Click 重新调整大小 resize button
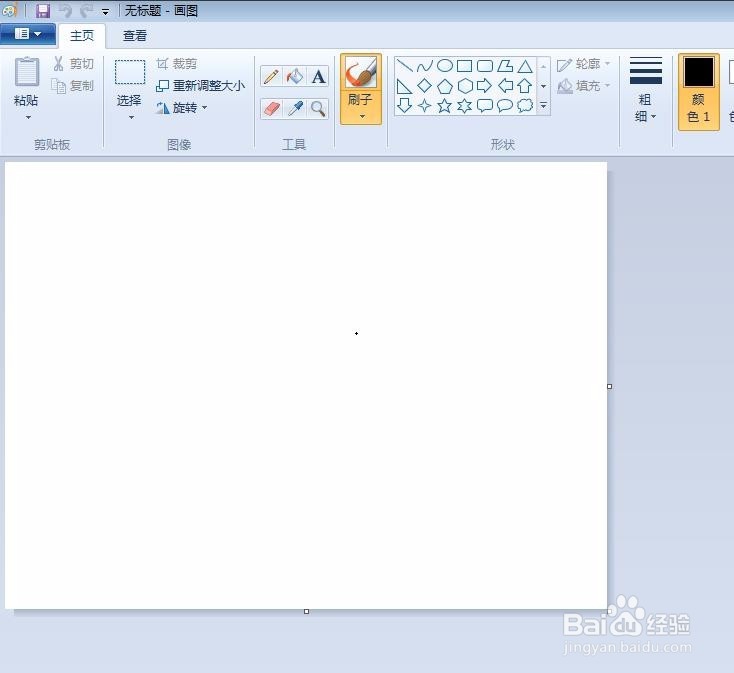This screenshot has width=734, height=673. click(x=200, y=86)
